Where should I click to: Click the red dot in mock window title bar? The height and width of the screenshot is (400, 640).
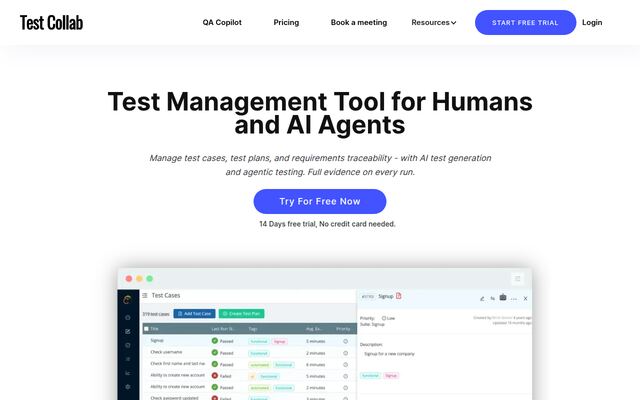click(x=129, y=279)
